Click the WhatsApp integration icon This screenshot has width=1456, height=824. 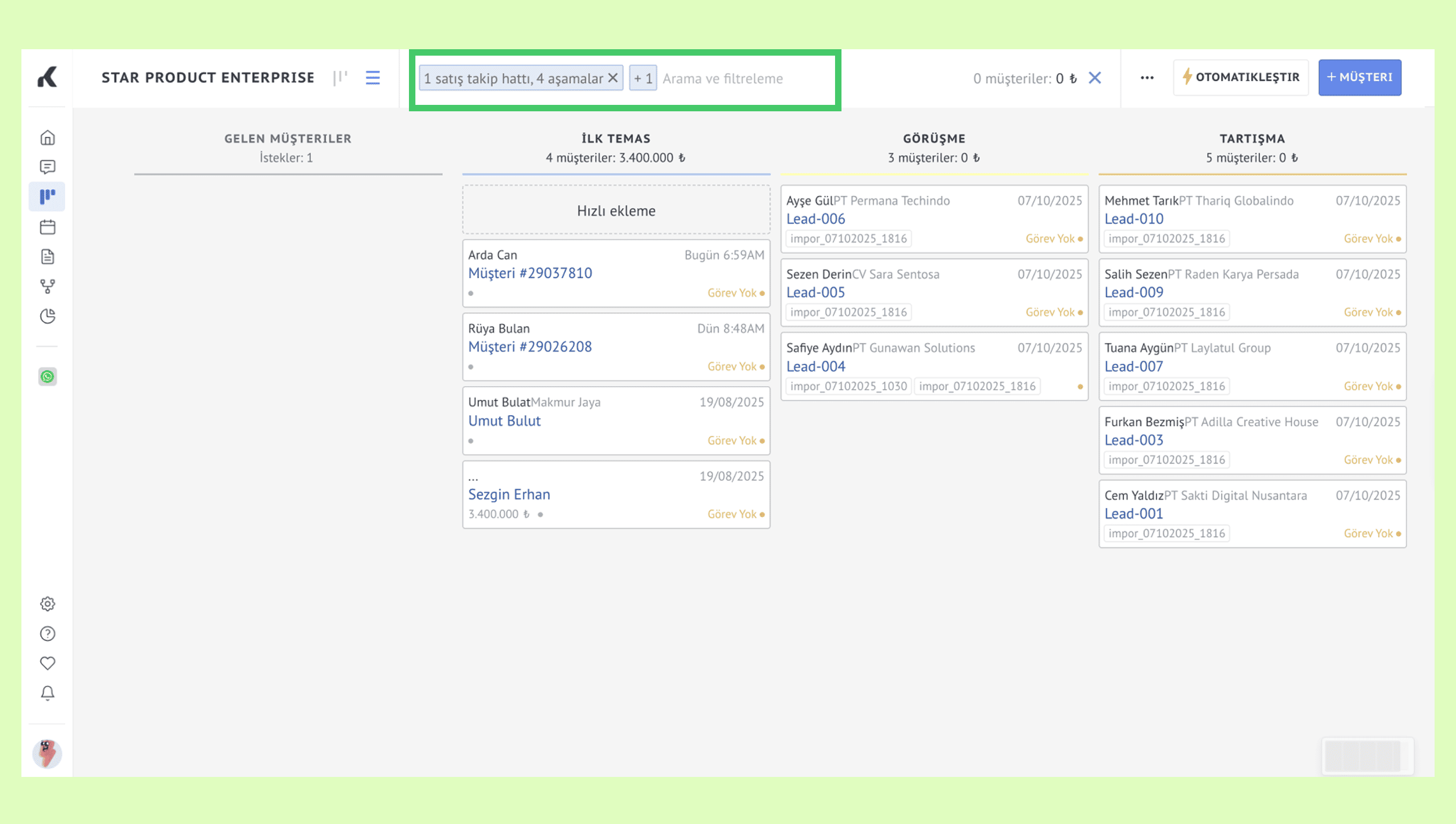pyautogui.click(x=48, y=376)
